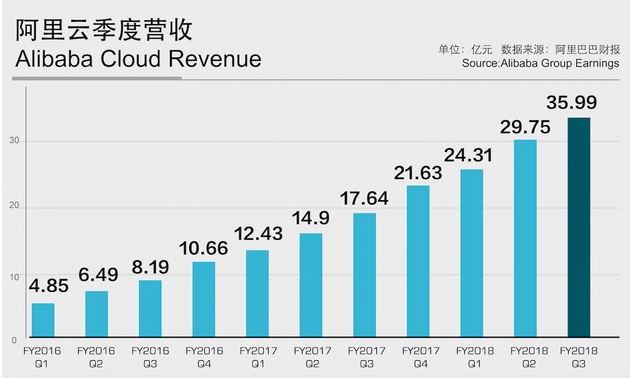This screenshot has height=379, width=630.
Task: Click Source:Alibaba Group Earnings text
Action: pyautogui.click(x=540, y=64)
